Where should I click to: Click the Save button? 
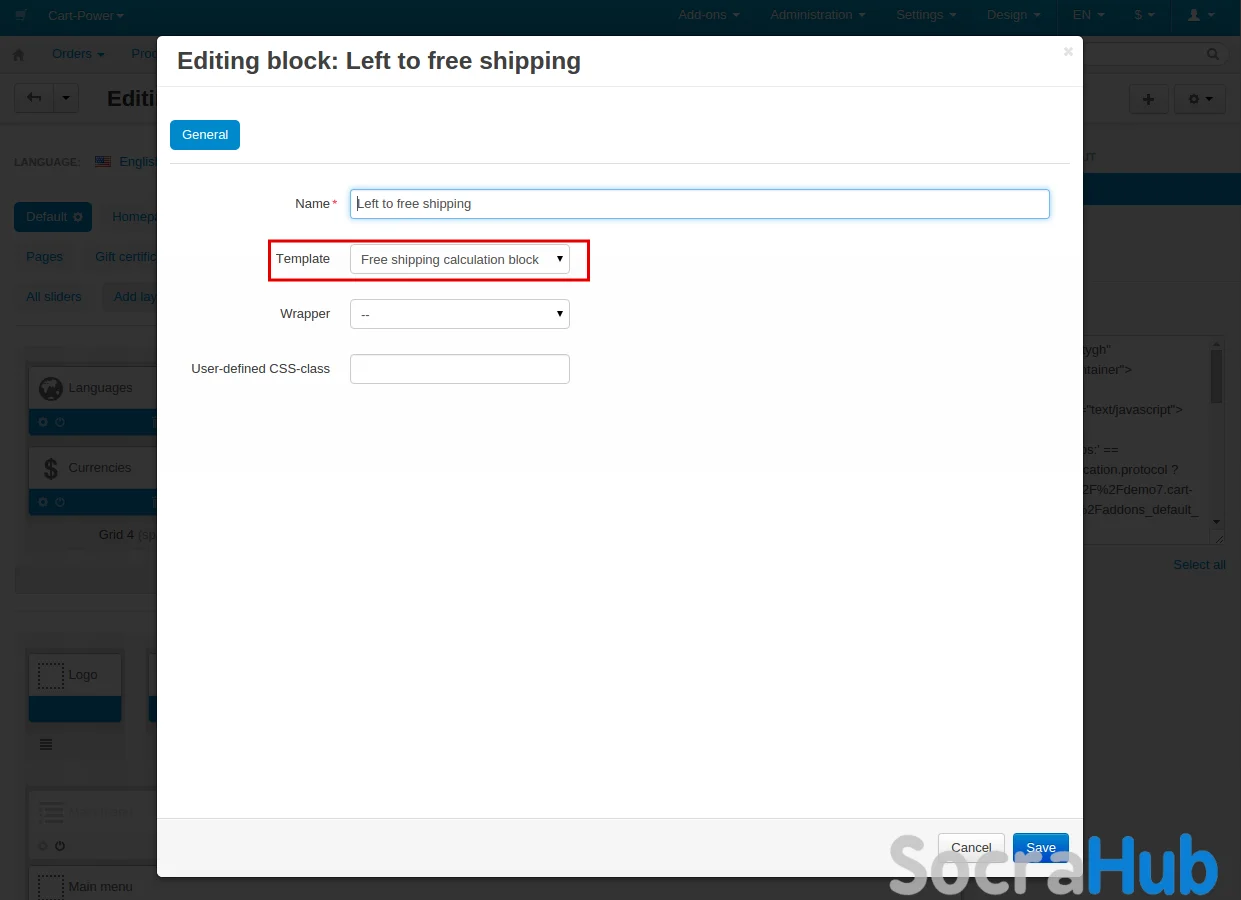(x=1040, y=847)
